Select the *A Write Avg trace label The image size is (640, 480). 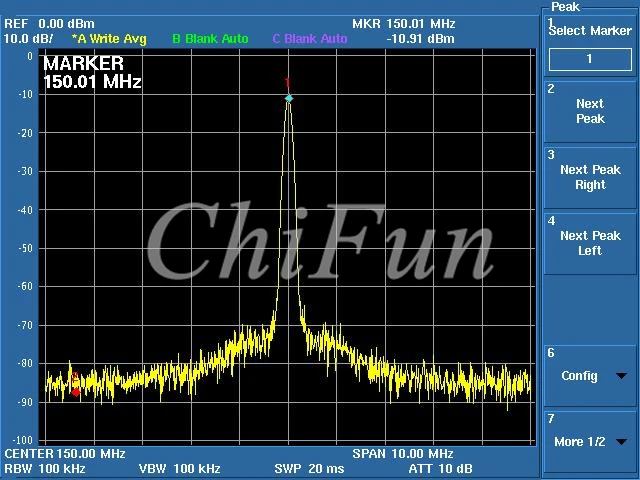[x=109, y=39]
